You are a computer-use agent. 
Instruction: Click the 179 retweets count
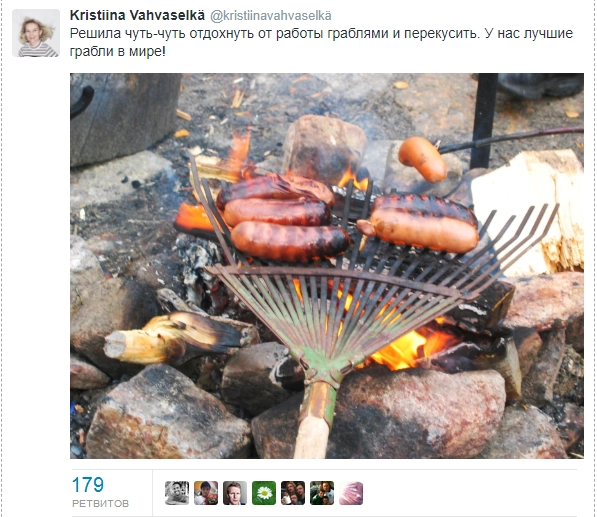[88, 485]
